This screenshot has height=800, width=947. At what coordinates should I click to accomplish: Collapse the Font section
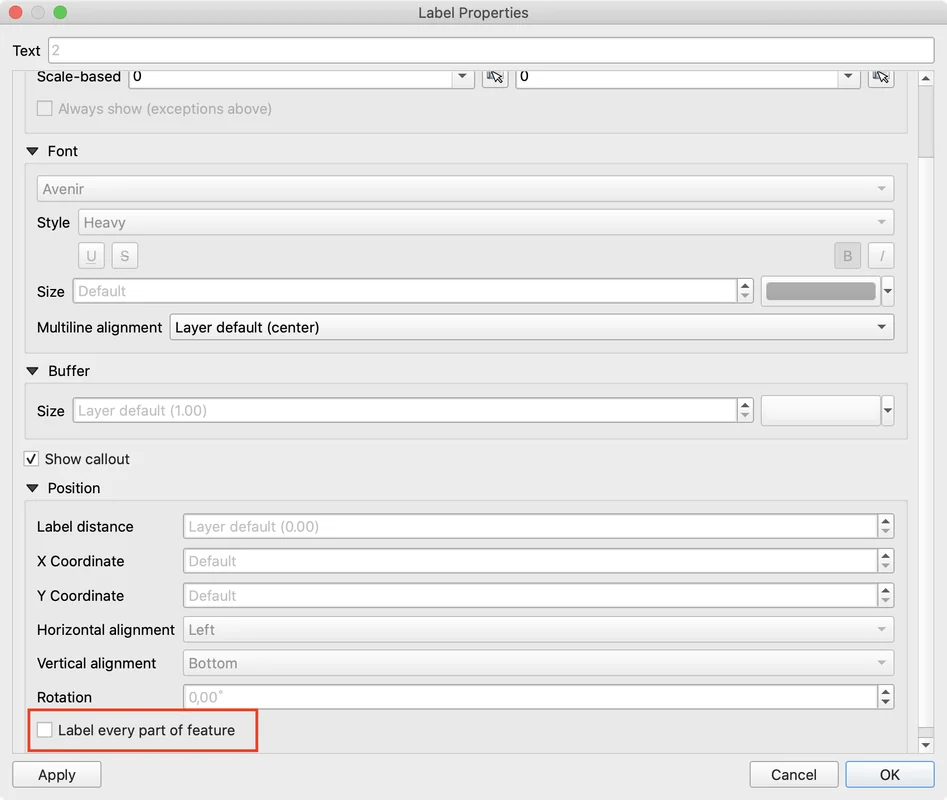(x=32, y=151)
